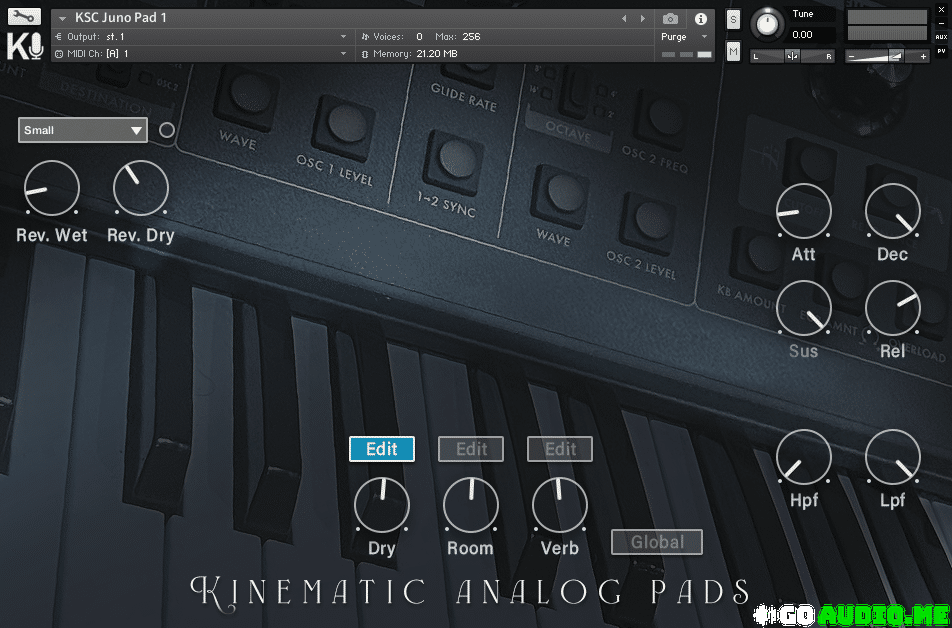Toggle the PV button

[x=941, y=51]
